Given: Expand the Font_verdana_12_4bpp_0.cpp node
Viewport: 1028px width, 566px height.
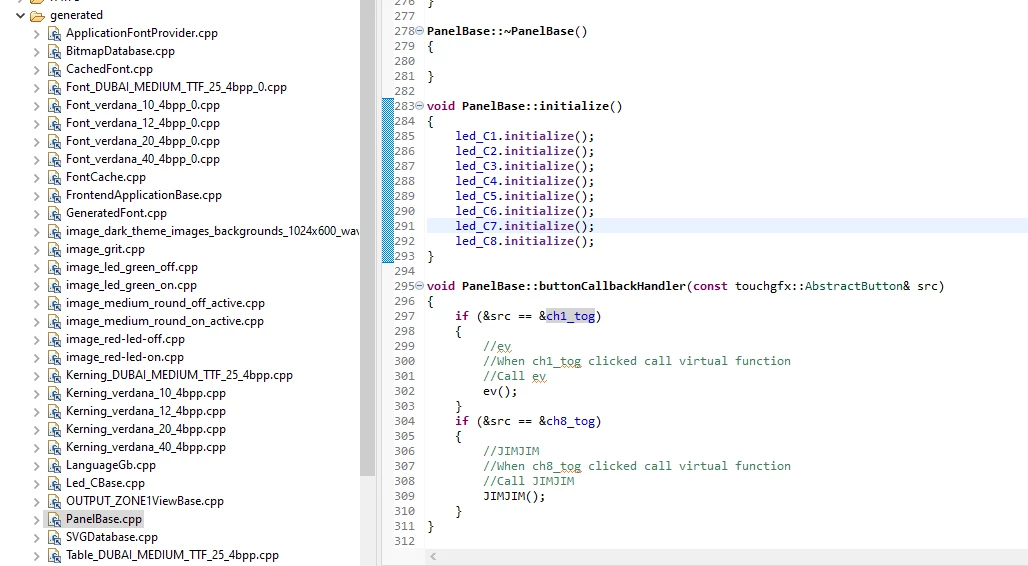Looking at the screenshot, I should pos(36,123).
